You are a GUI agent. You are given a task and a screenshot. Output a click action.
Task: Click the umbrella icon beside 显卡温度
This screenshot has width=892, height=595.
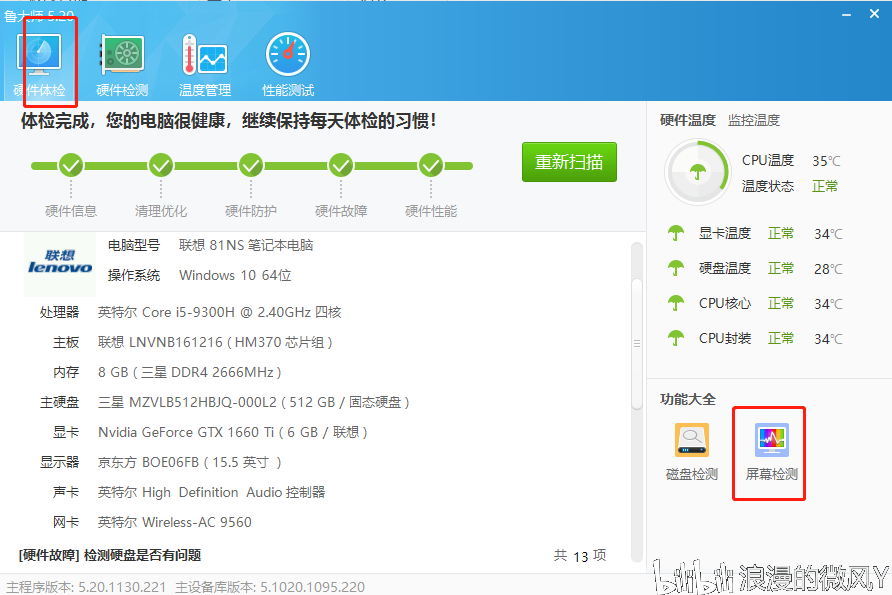(x=676, y=233)
